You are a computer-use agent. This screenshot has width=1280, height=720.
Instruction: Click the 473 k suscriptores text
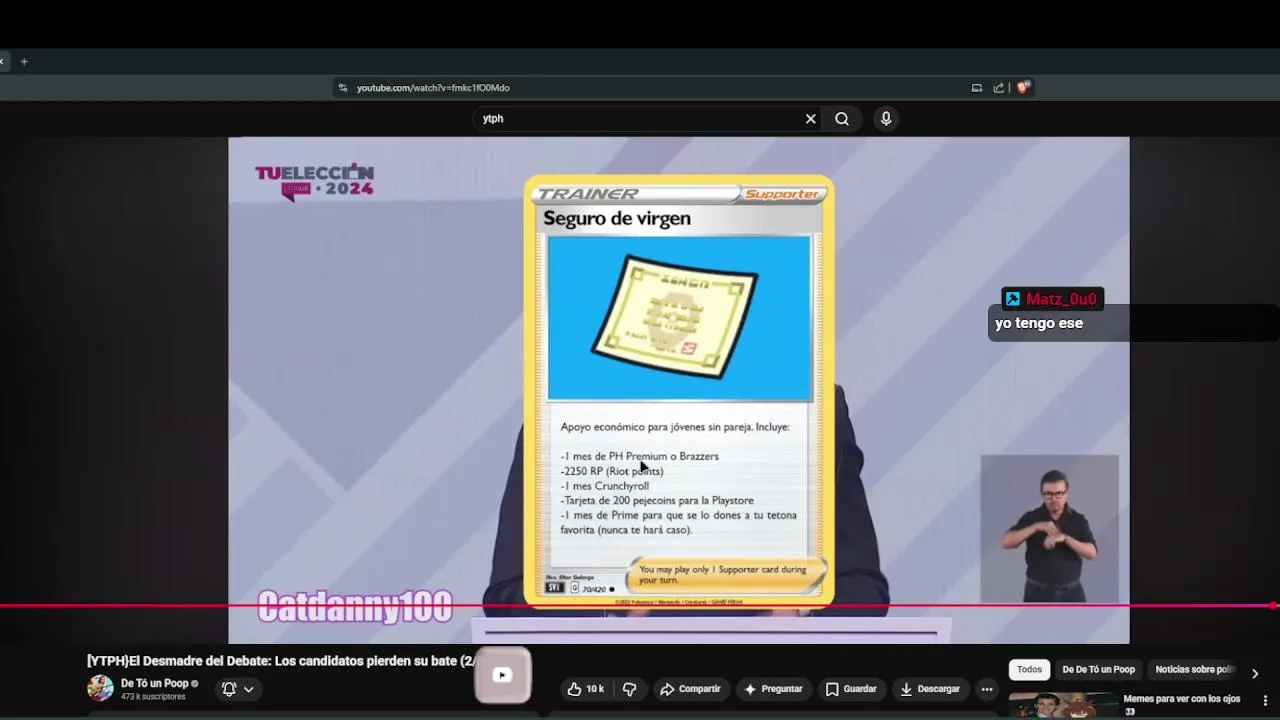[x=153, y=697]
